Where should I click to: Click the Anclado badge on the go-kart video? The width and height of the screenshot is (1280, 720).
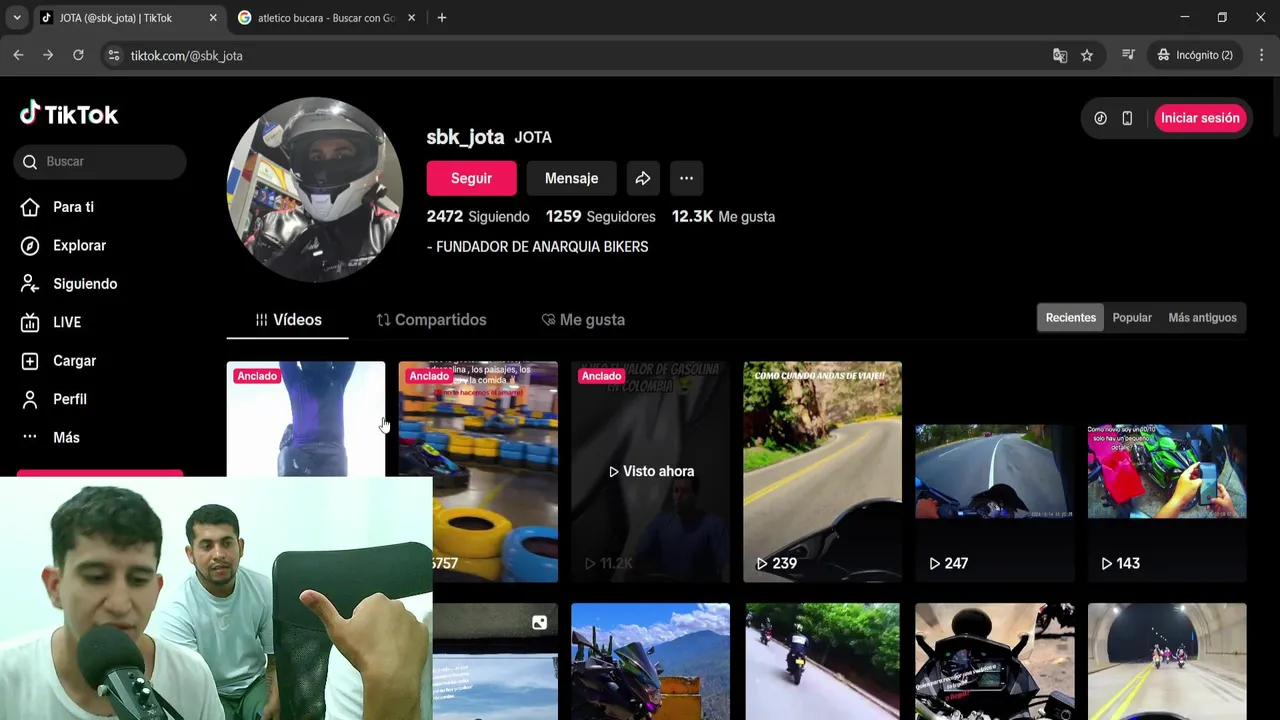(429, 376)
